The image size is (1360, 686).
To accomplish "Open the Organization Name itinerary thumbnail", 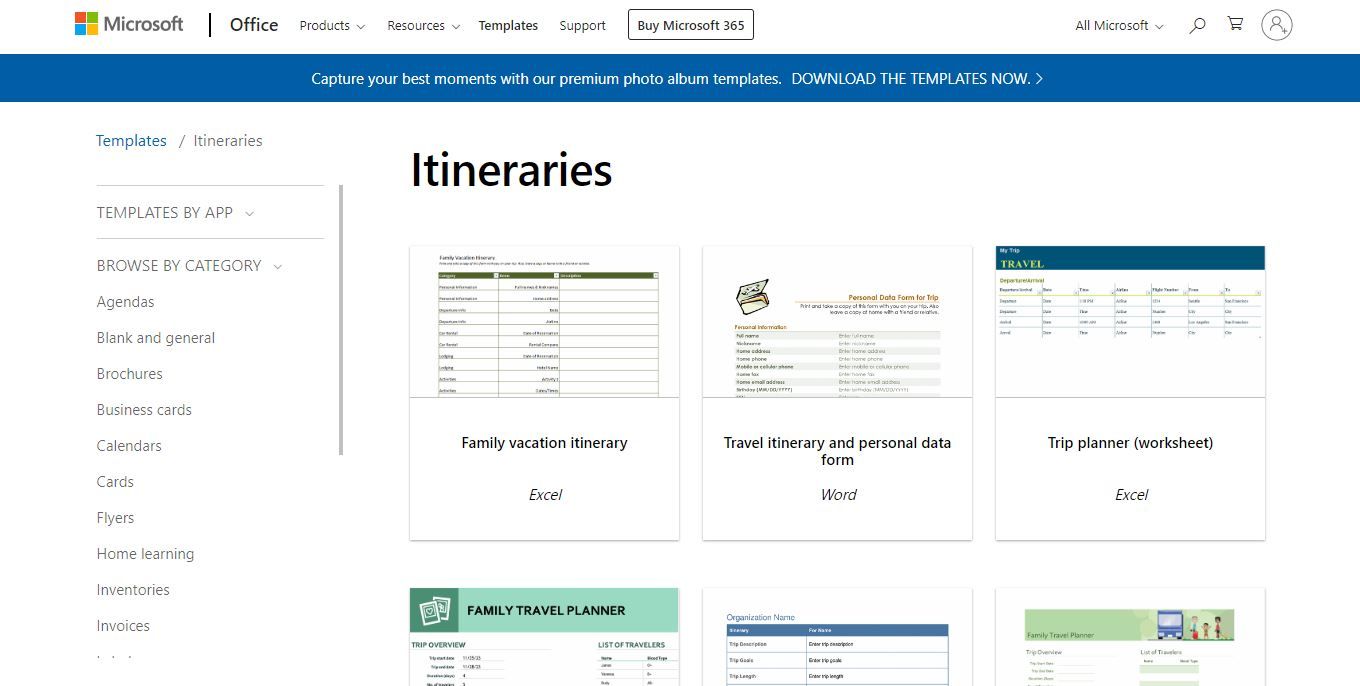I will click(x=838, y=637).
